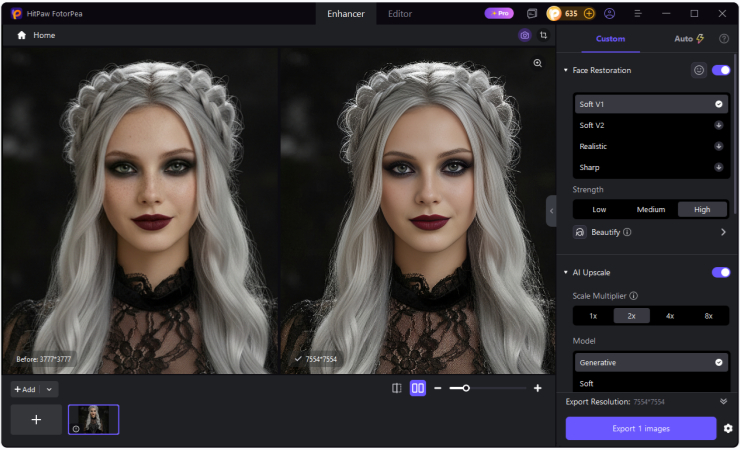Image resolution: width=740 pixels, height=450 pixels.
Task: Zoom out with the minus icon
Action: coord(437,388)
